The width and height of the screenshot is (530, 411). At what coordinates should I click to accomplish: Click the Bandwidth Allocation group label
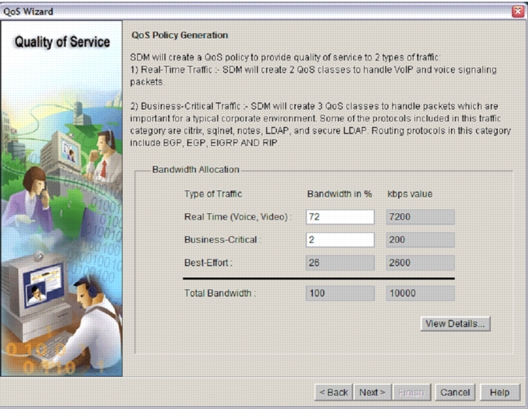pos(196,170)
